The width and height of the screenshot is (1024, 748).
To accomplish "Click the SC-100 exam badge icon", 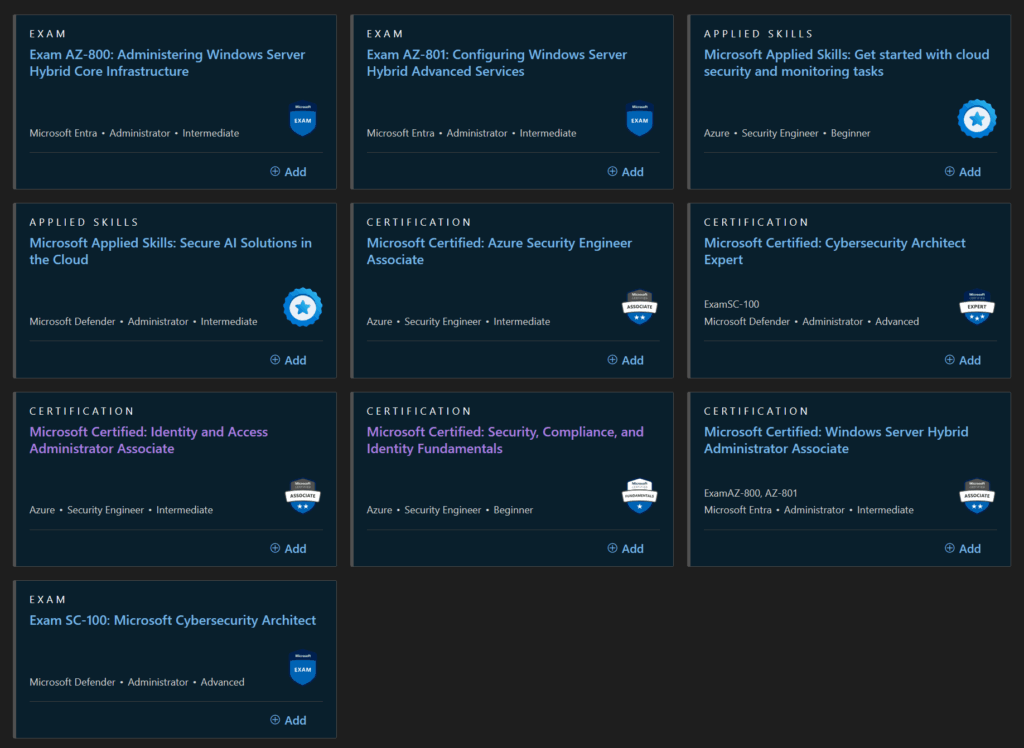I will click(302, 668).
